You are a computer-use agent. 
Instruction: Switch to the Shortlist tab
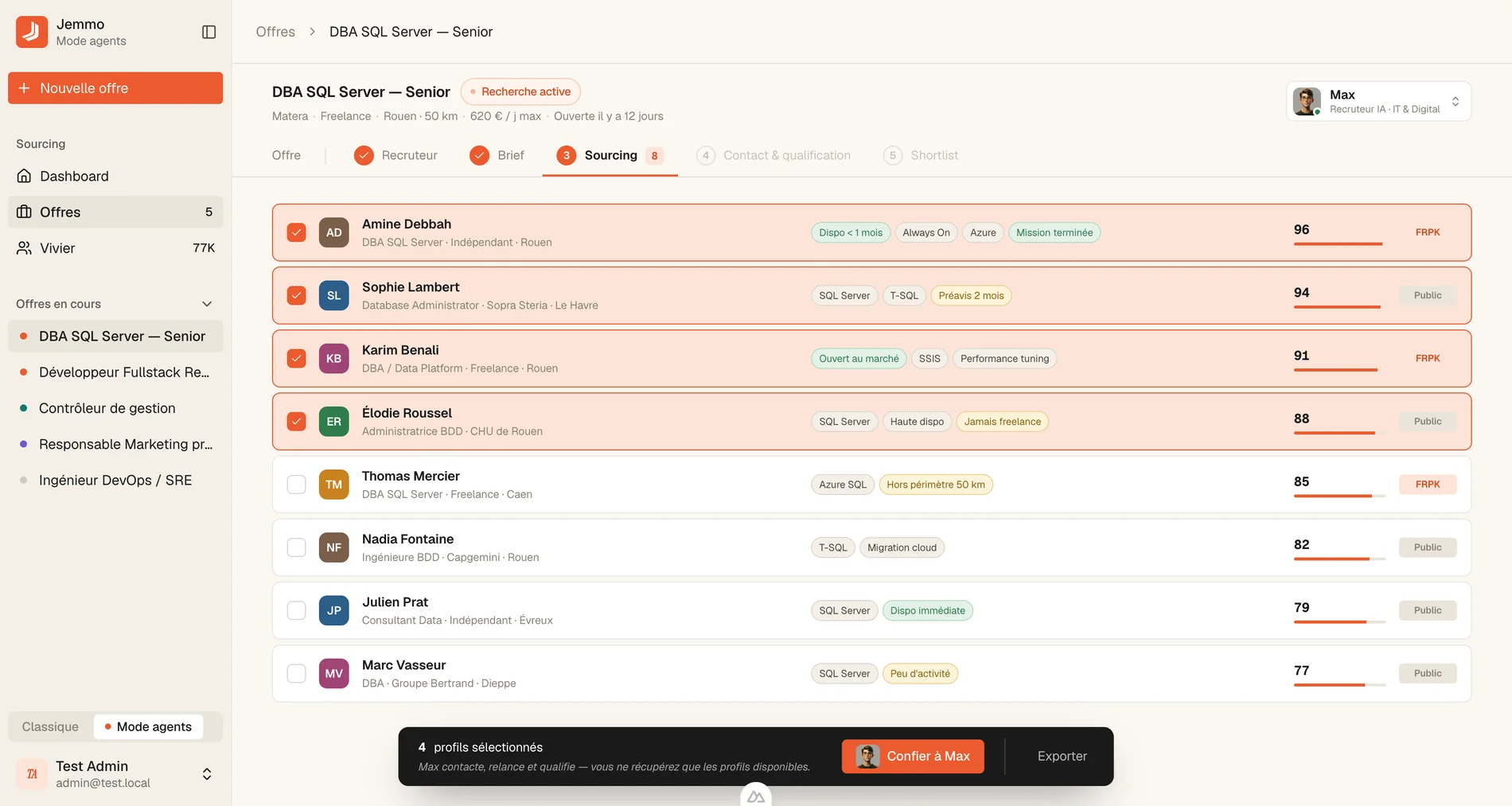921,155
